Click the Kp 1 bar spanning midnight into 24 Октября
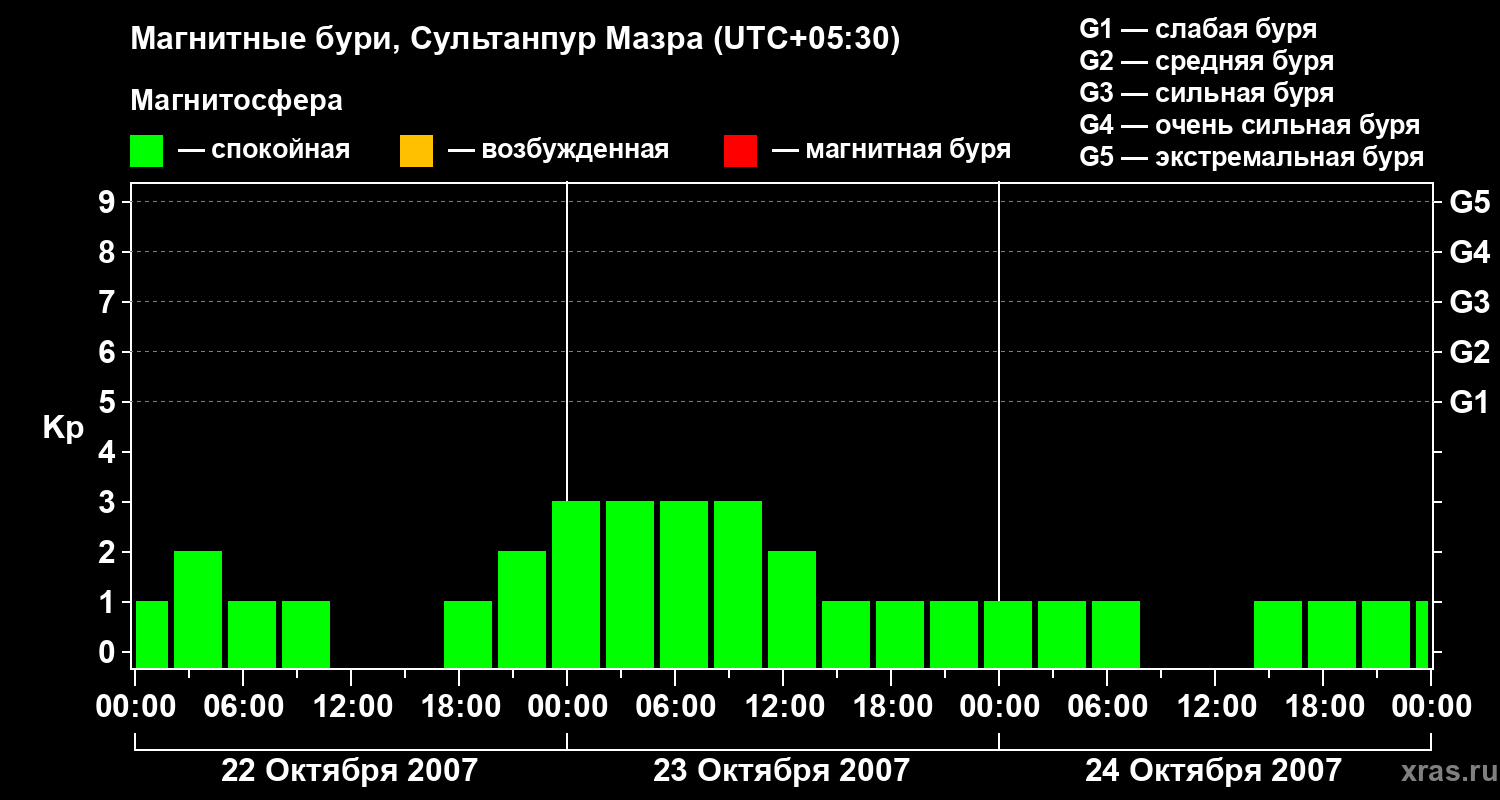The height and width of the screenshot is (800, 1500). 1008,634
